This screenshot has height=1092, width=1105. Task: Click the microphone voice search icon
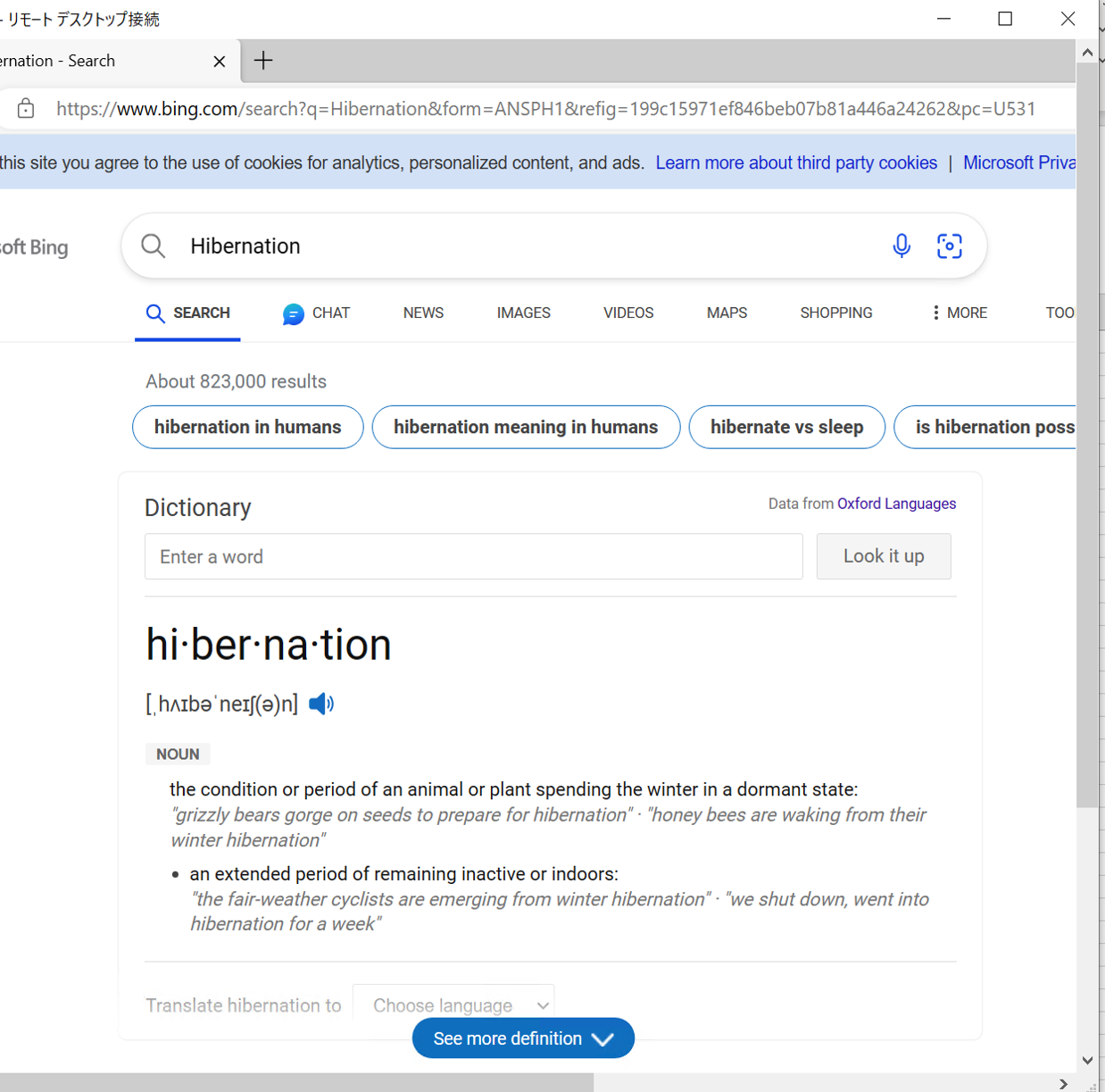[x=901, y=246]
